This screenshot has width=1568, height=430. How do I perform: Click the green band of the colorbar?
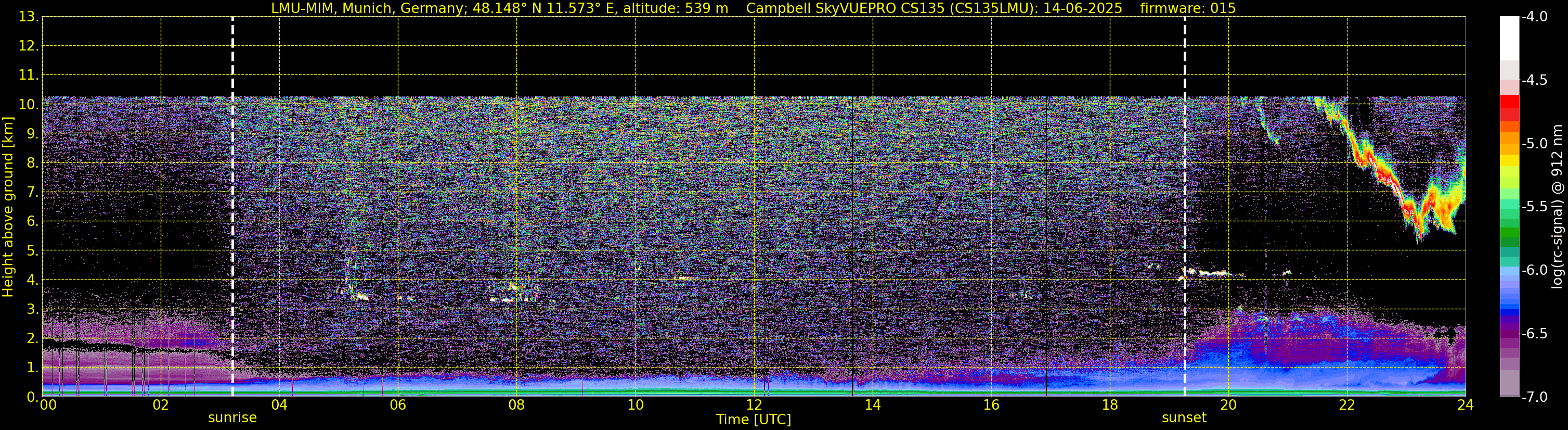coord(1509,233)
